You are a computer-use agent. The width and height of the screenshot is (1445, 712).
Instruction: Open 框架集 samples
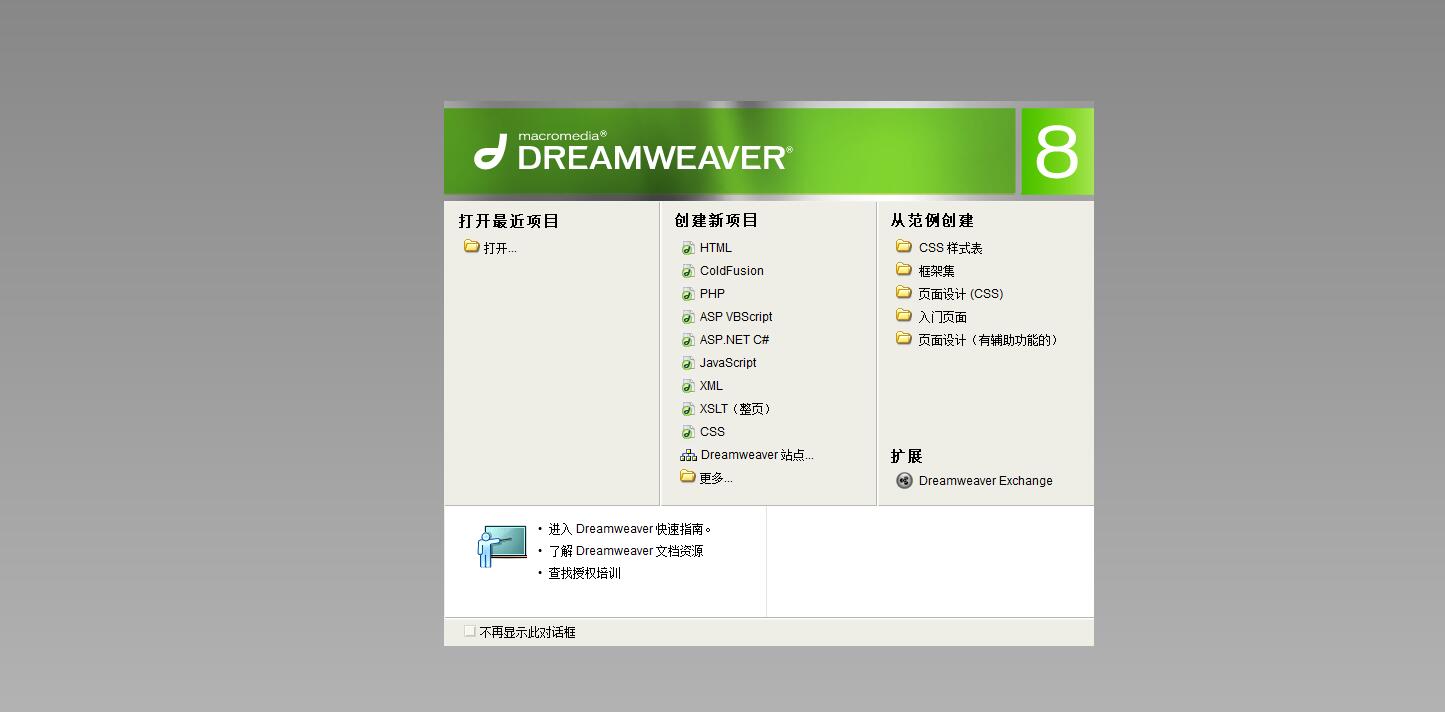pos(936,271)
